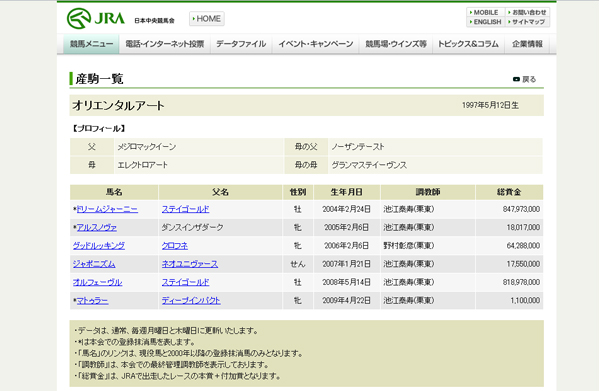This screenshot has height=391, width=600.
Task: Select the イベント・キャンペーン tab
Action: 316,44
